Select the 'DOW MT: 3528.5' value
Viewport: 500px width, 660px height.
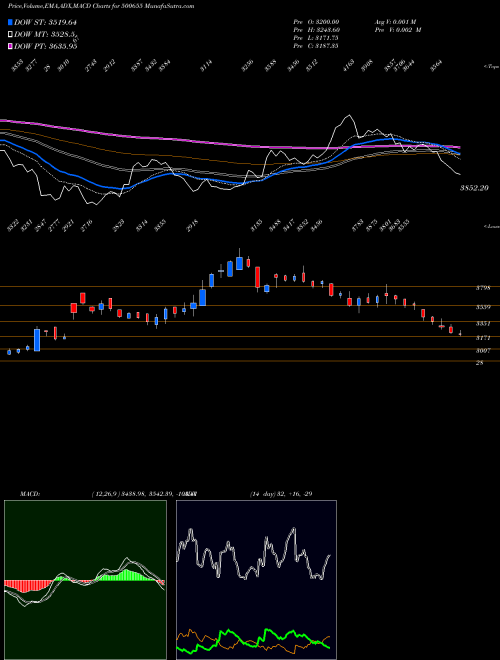pos(45,35)
